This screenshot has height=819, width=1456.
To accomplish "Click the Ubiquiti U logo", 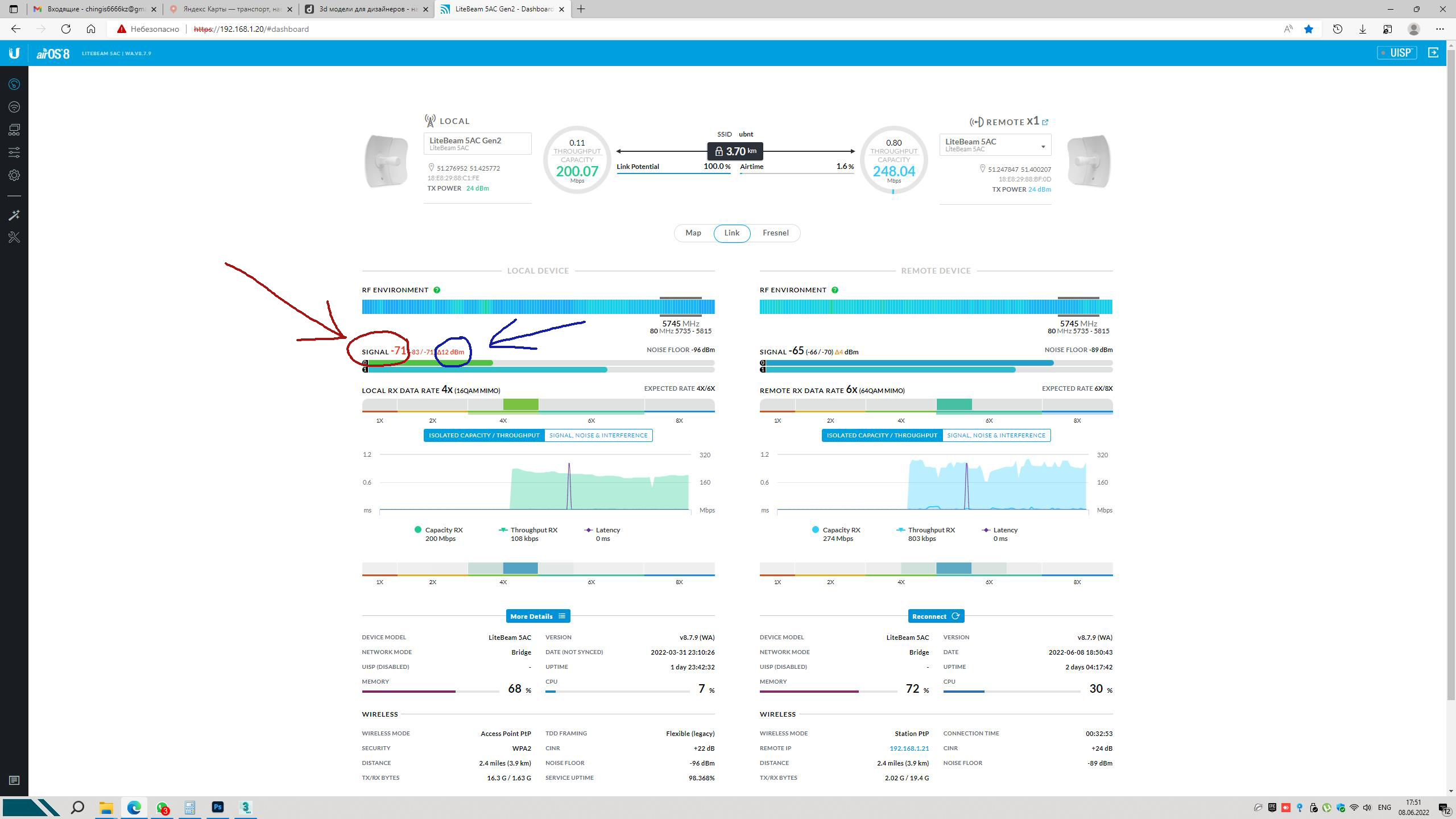I will point(14,53).
